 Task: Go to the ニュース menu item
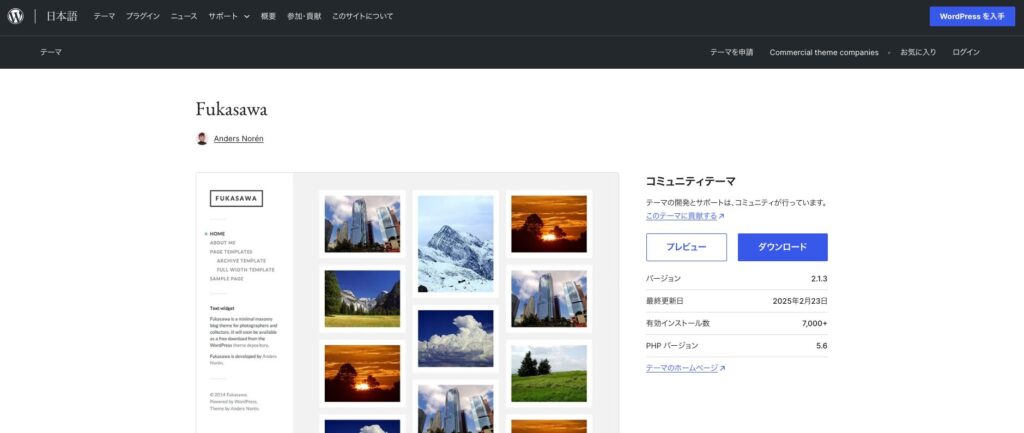tap(184, 16)
